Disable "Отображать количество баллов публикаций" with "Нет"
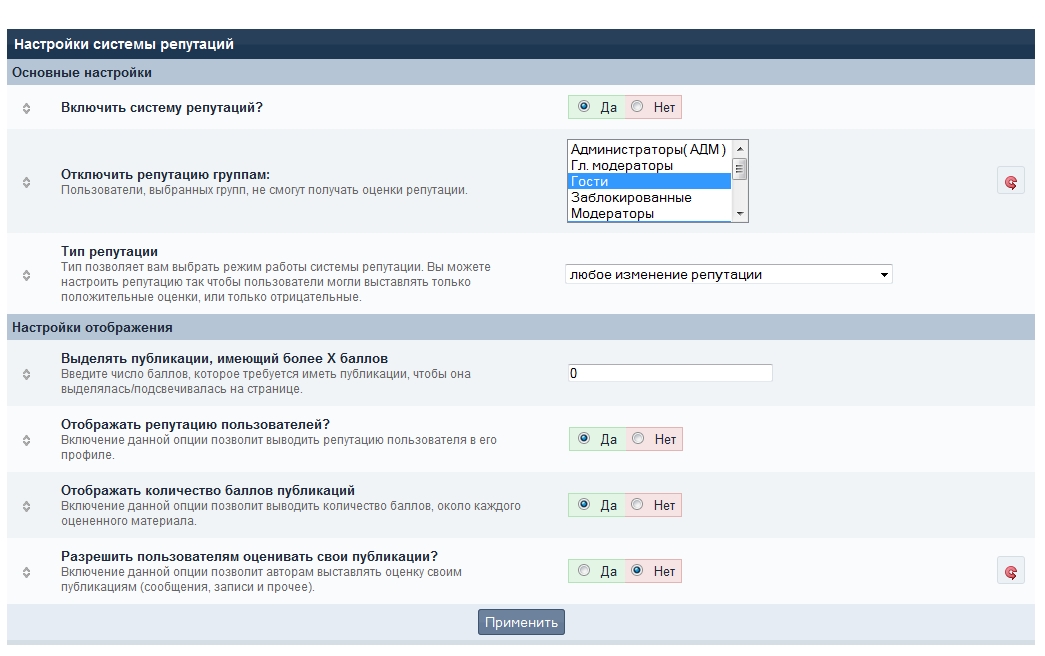The height and width of the screenshot is (656, 1045). point(638,506)
